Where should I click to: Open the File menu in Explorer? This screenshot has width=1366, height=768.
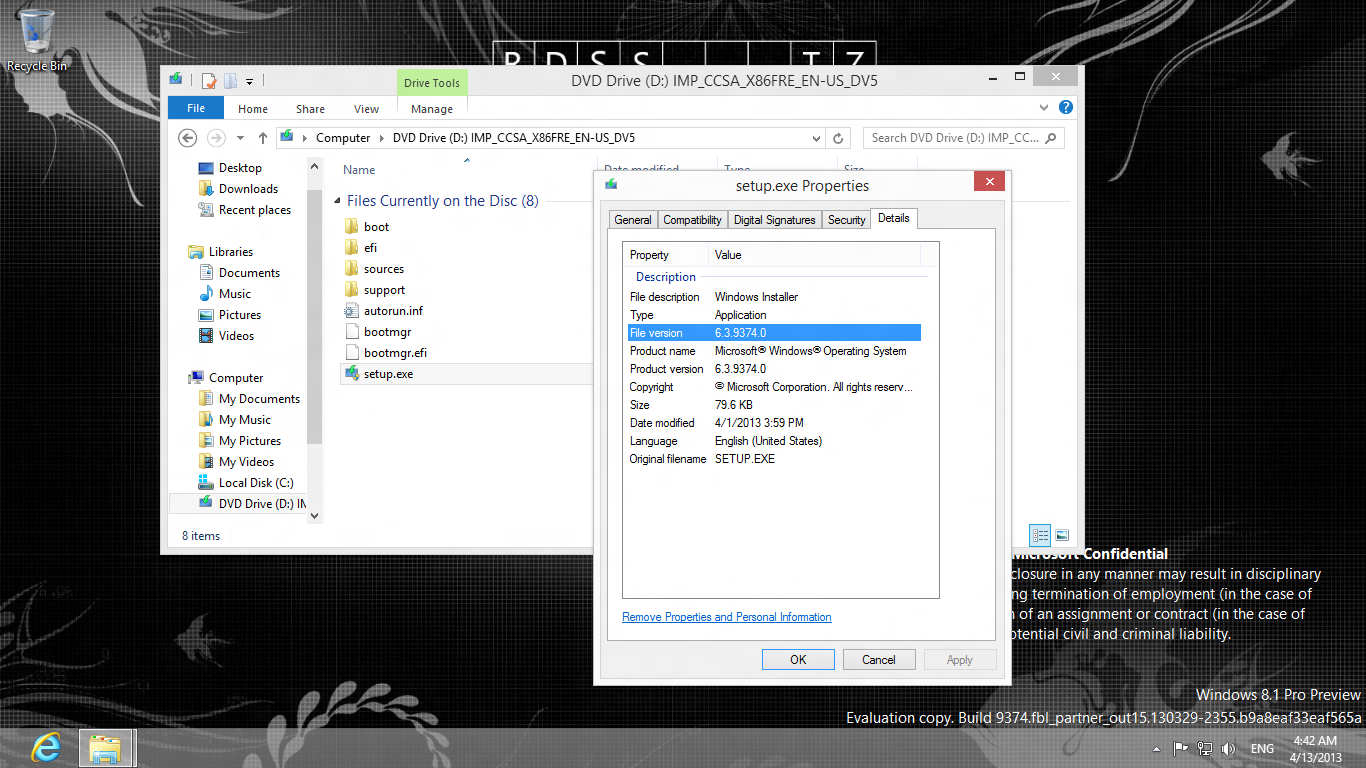(x=196, y=108)
